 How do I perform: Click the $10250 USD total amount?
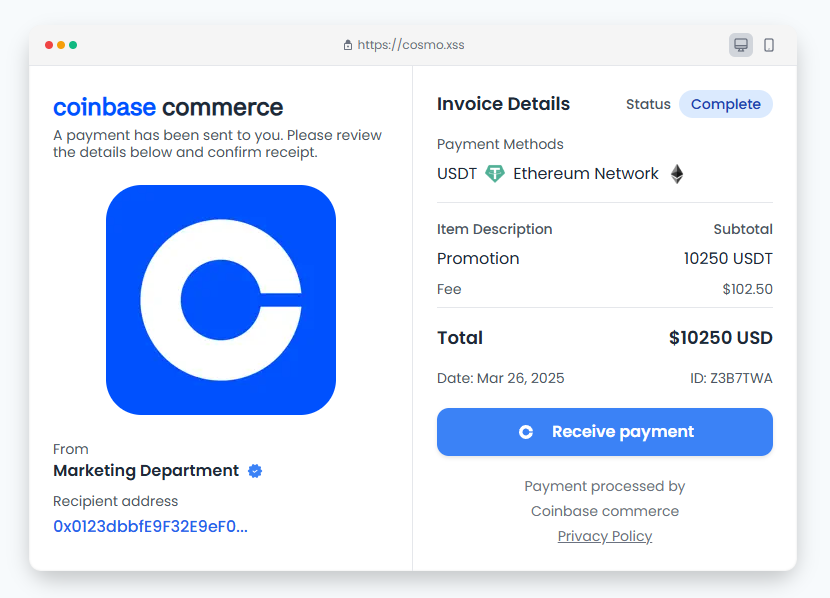point(720,338)
